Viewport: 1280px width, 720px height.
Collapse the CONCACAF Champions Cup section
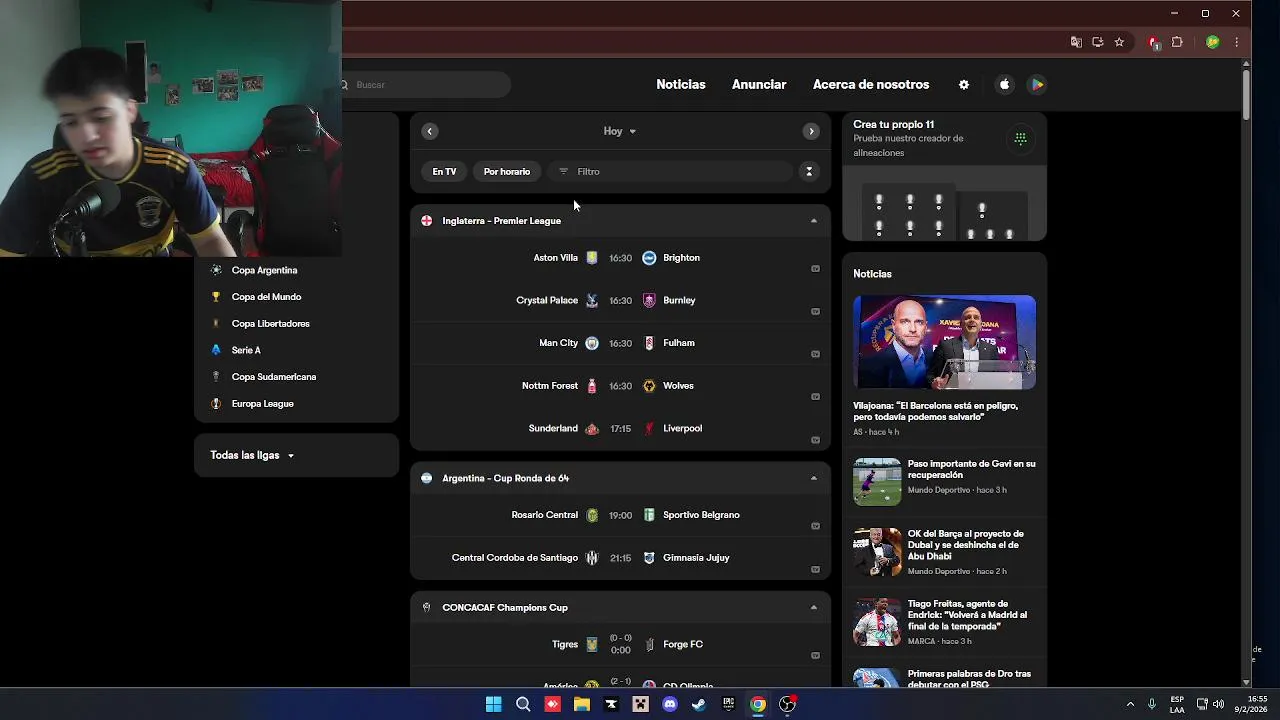[x=813, y=607]
